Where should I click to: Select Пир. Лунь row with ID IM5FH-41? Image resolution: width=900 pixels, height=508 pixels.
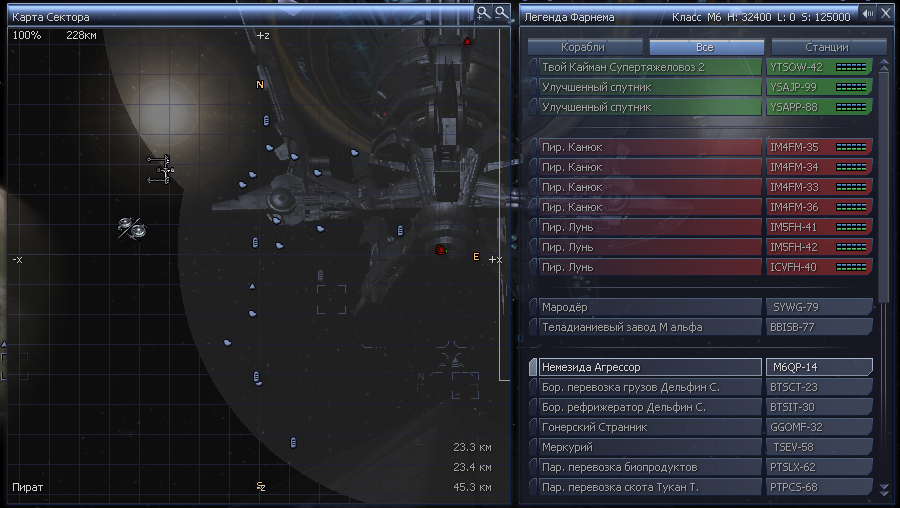pos(650,227)
